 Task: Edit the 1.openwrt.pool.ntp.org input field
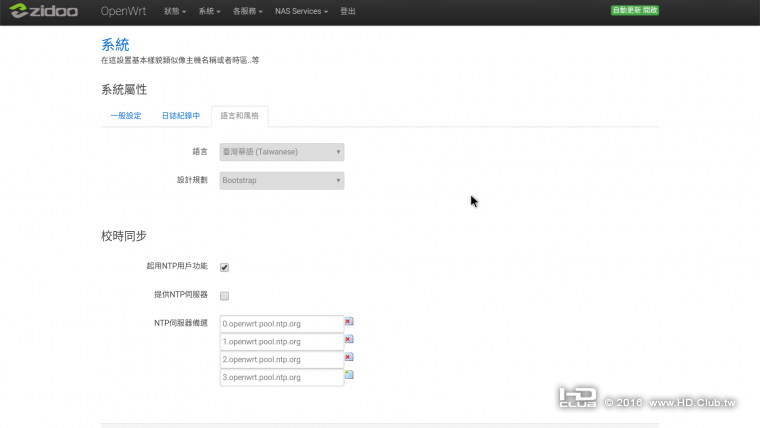(282, 342)
